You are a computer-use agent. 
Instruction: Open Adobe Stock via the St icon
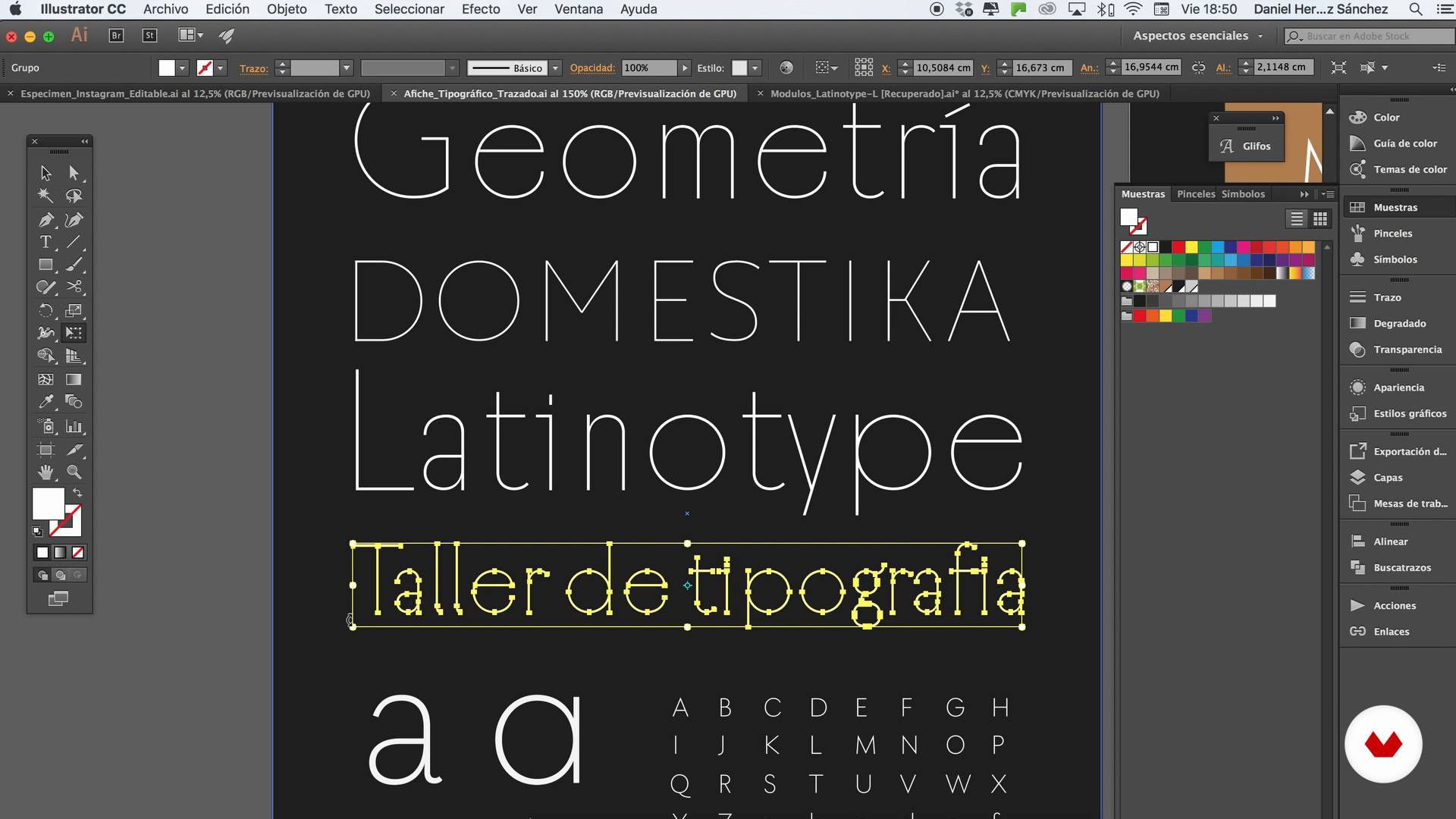coord(149,36)
